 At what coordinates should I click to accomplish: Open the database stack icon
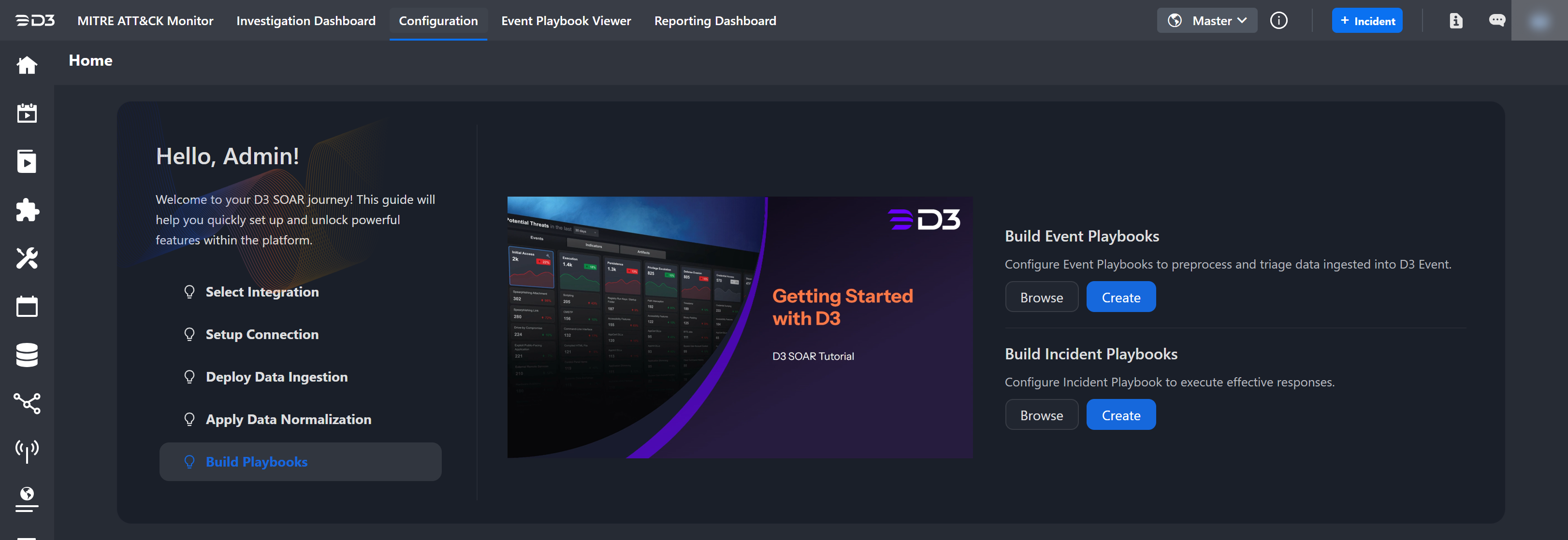[x=27, y=355]
